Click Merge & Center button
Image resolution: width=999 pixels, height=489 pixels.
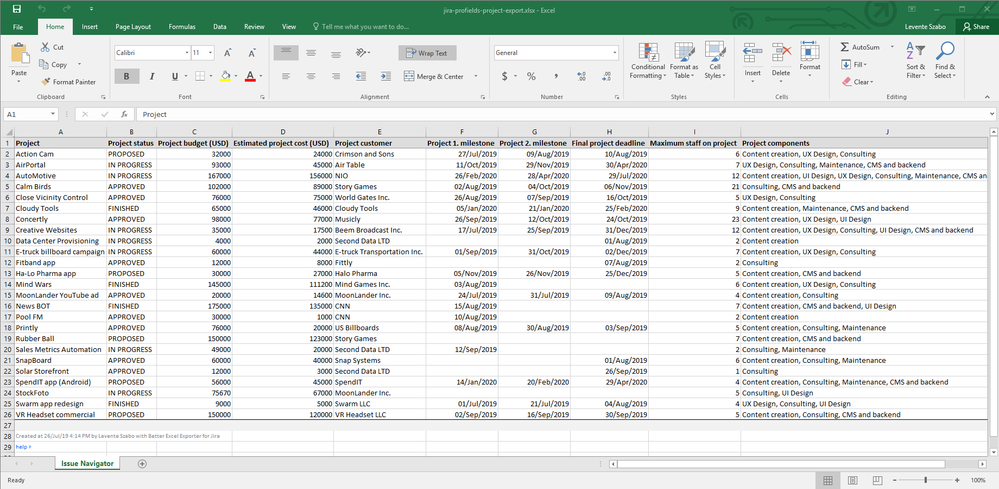point(435,76)
